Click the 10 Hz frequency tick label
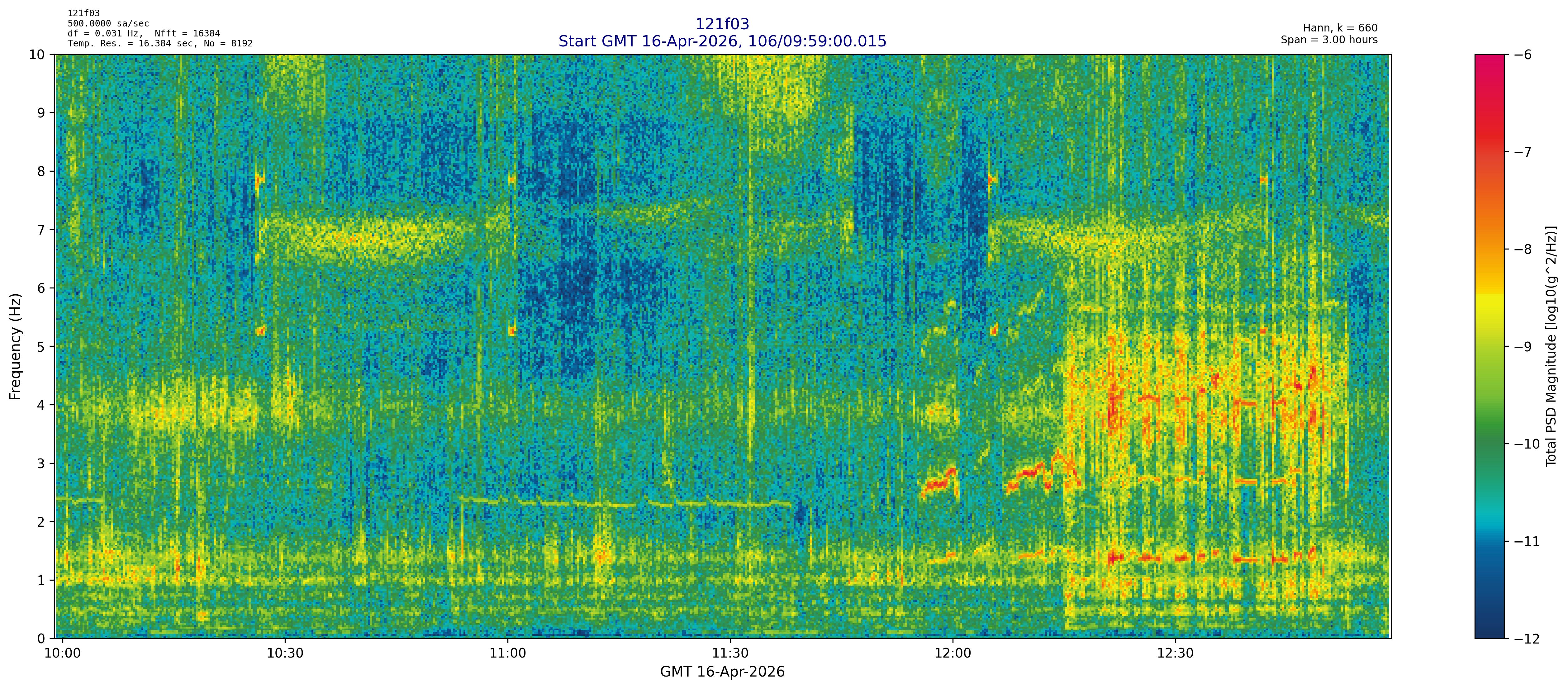This screenshot has height=689, width=1568. click(x=37, y=55)
